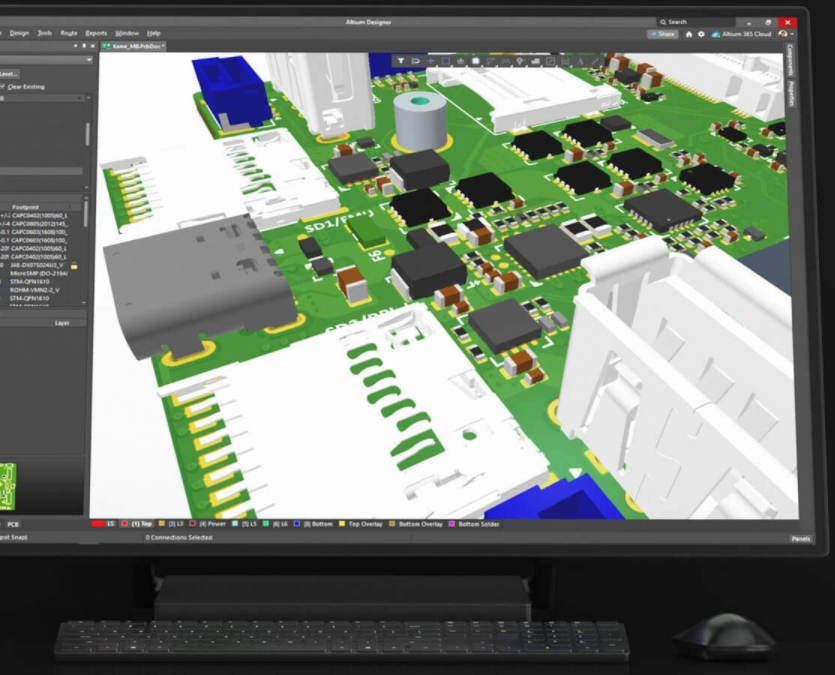The image size is (835, 675).
Task: Open the Route menu
Action: click(69, 33)
